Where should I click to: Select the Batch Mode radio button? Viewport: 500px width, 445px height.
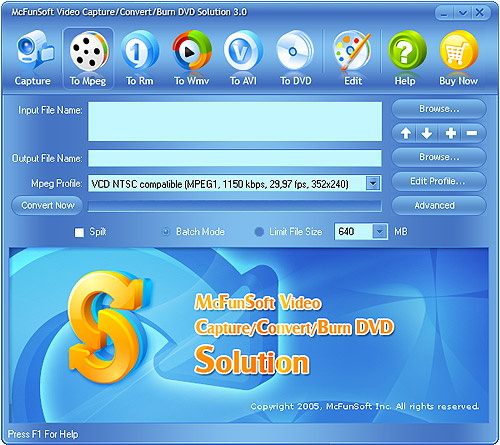coord(166,232)
